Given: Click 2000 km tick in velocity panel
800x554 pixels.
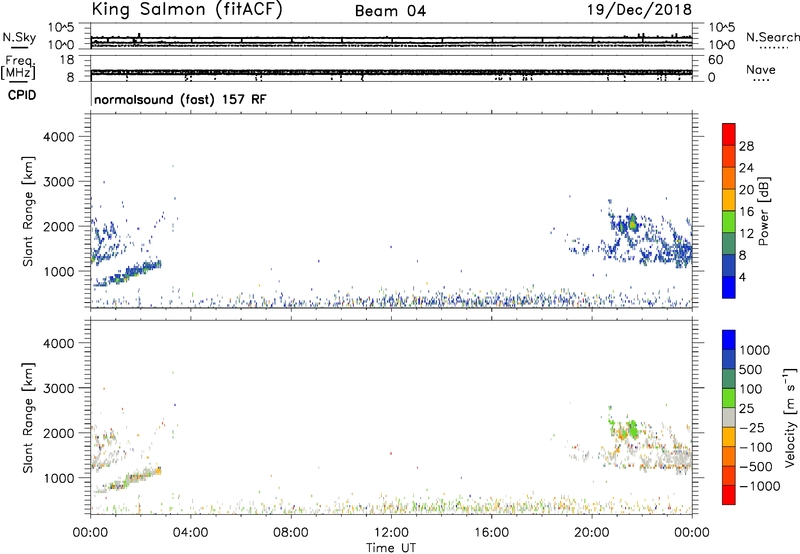Looking at the screenshot, I should pos(59,433).
